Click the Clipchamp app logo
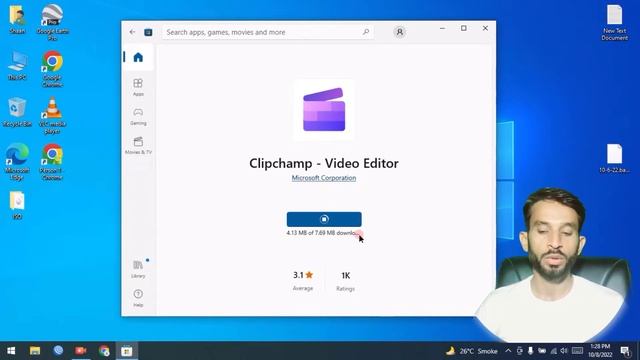This screenshot has height=360, width=640. (324, 109)
